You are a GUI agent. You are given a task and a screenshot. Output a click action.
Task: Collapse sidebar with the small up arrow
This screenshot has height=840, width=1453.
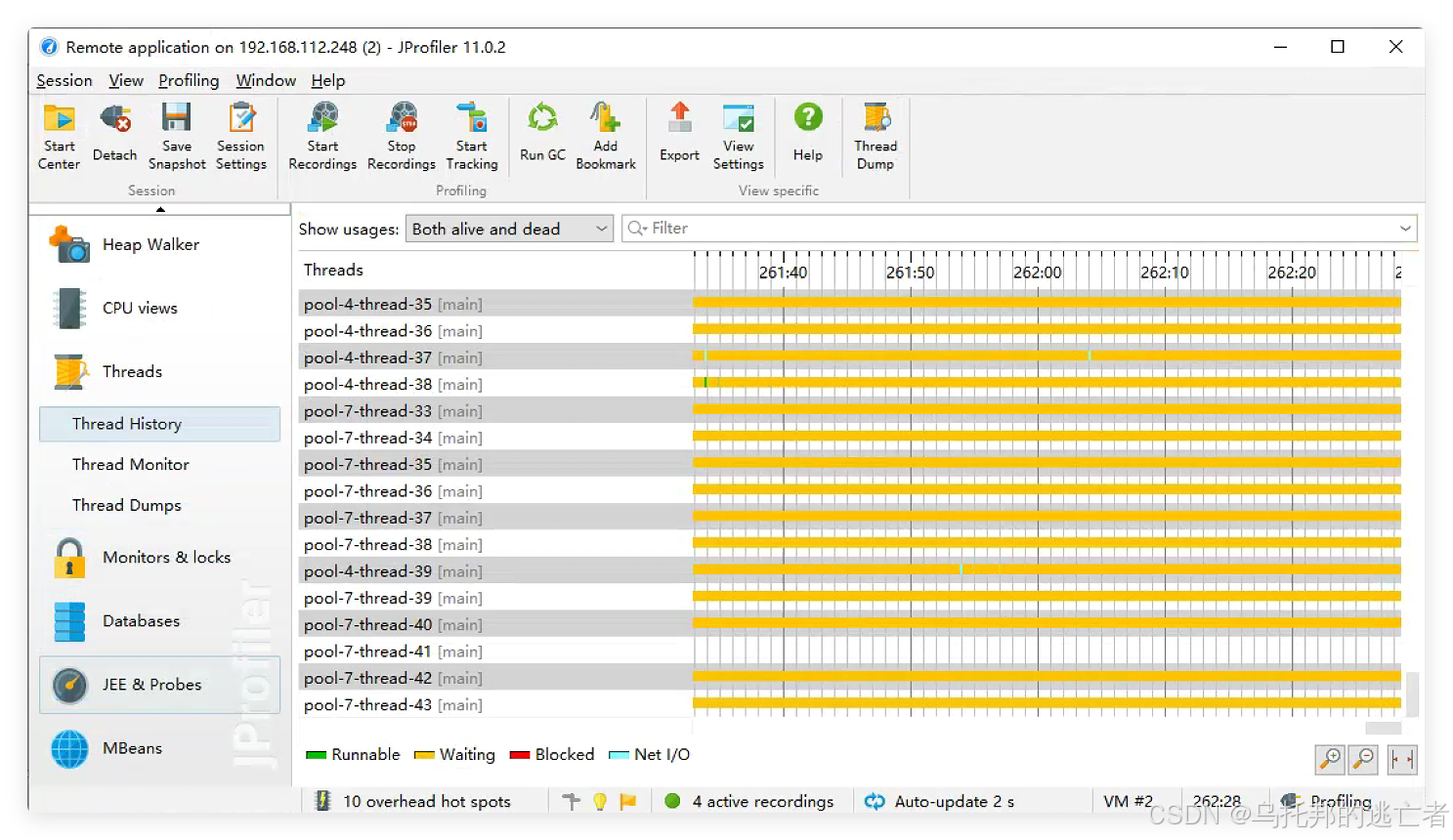pos(160,209)
